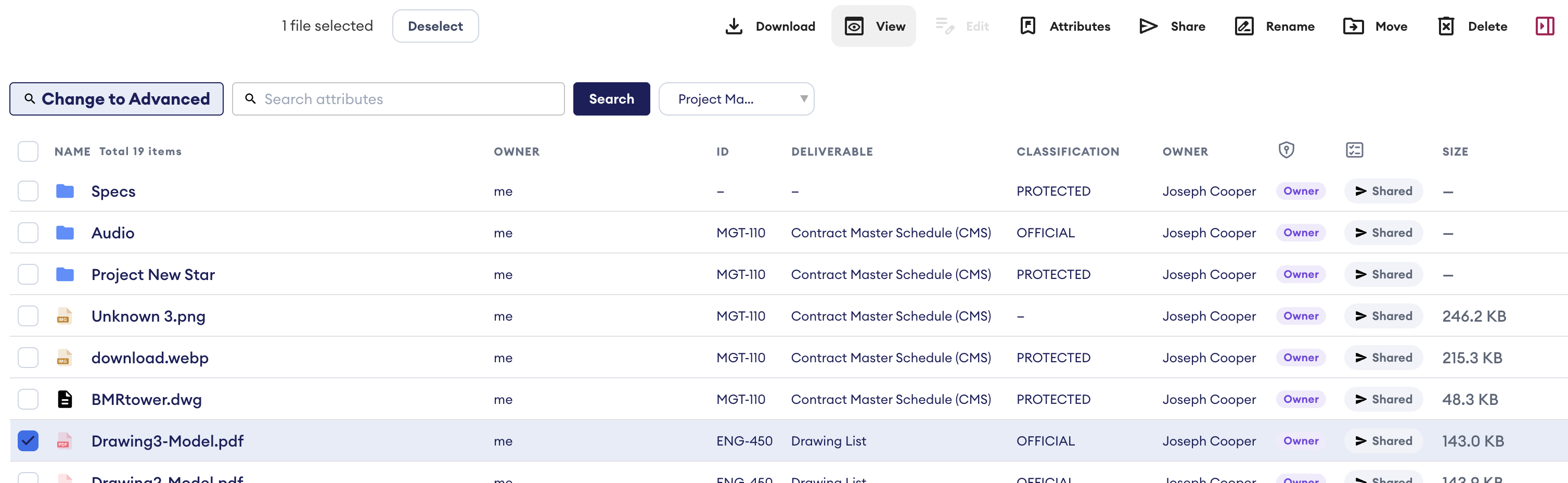The image size is (1568, 483).
Task: Click the Rename pencil icon
Action: pos(1243,26)
